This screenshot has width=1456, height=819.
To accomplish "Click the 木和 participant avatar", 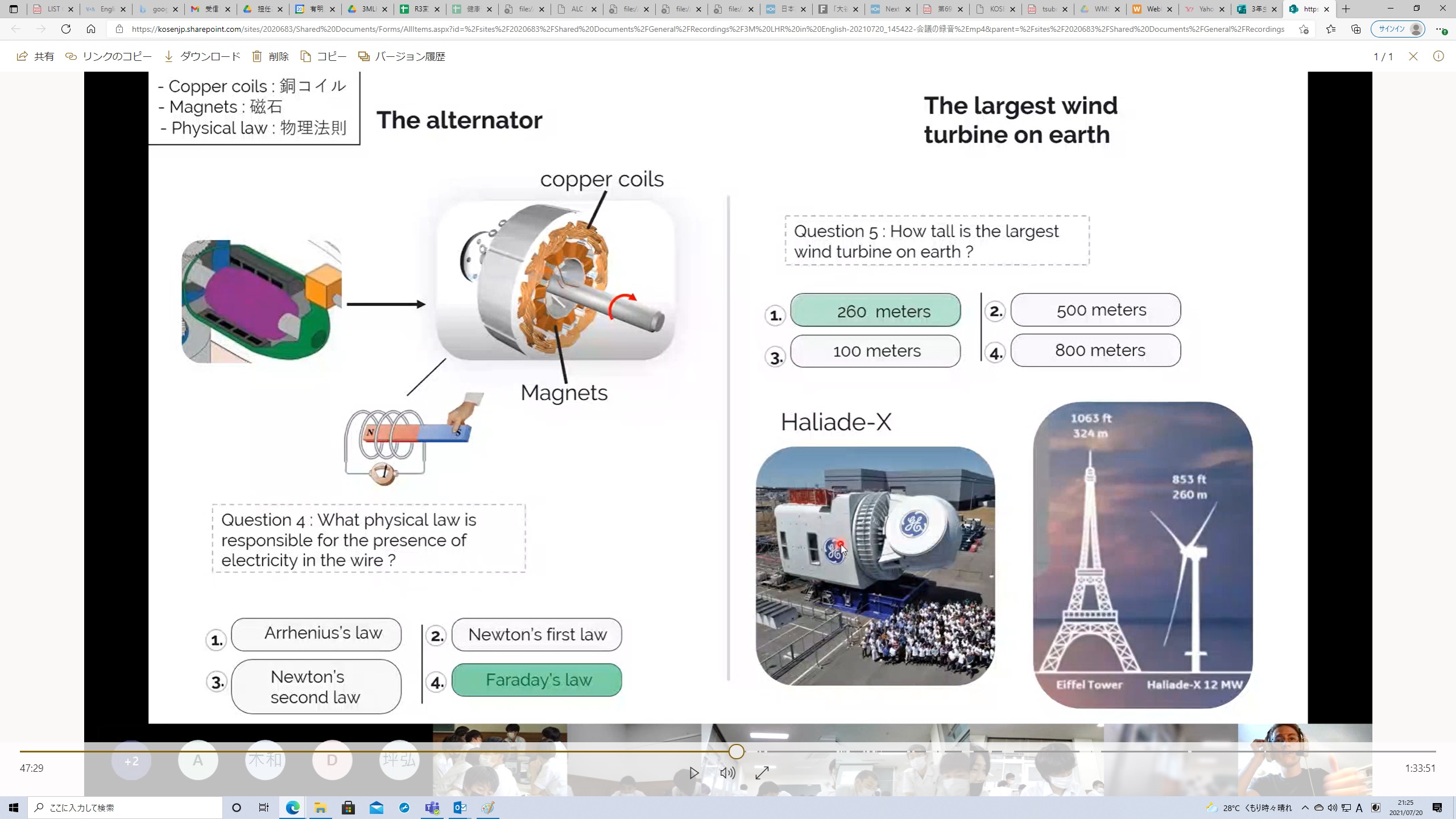I will pos(265,760).
